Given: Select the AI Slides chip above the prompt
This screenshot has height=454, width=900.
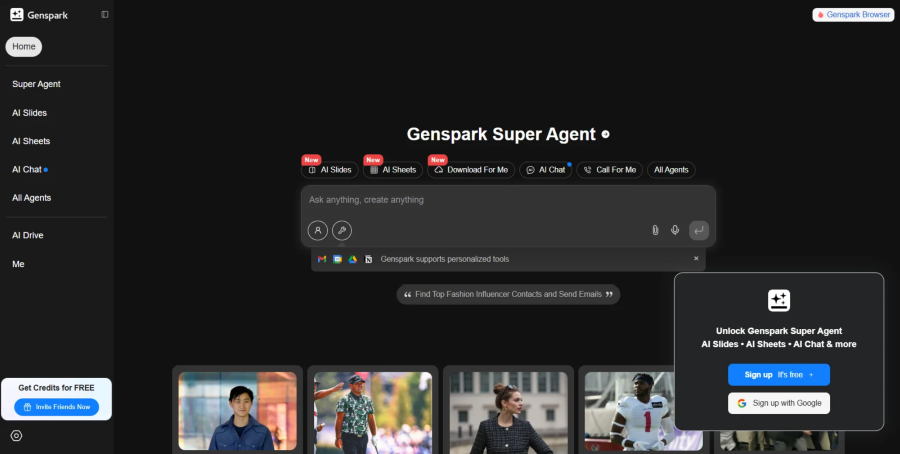Looking at the screenshot, I should (329, 170).
